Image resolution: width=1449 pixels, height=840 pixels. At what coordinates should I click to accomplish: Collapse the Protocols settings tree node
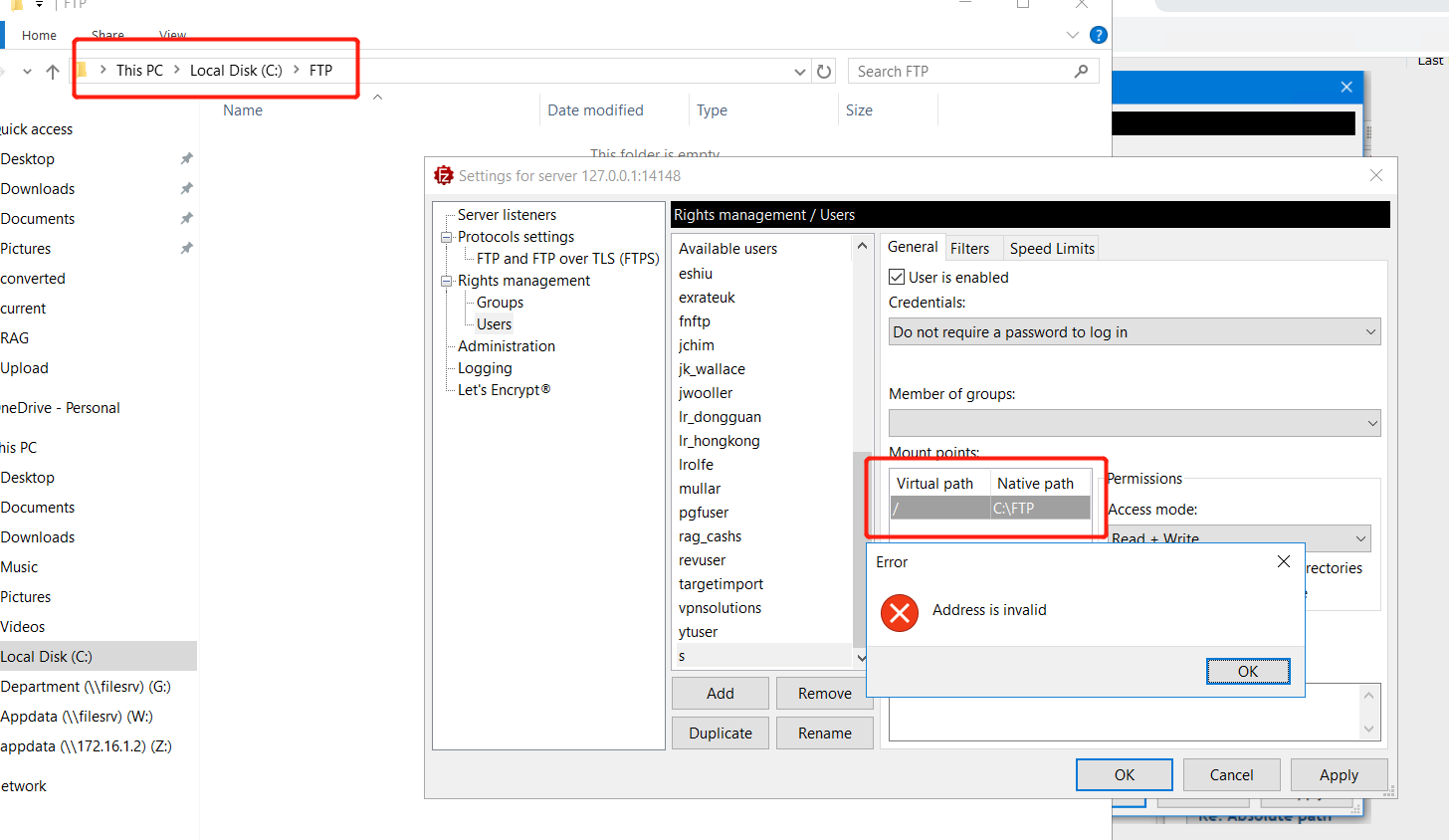[447, 237]
